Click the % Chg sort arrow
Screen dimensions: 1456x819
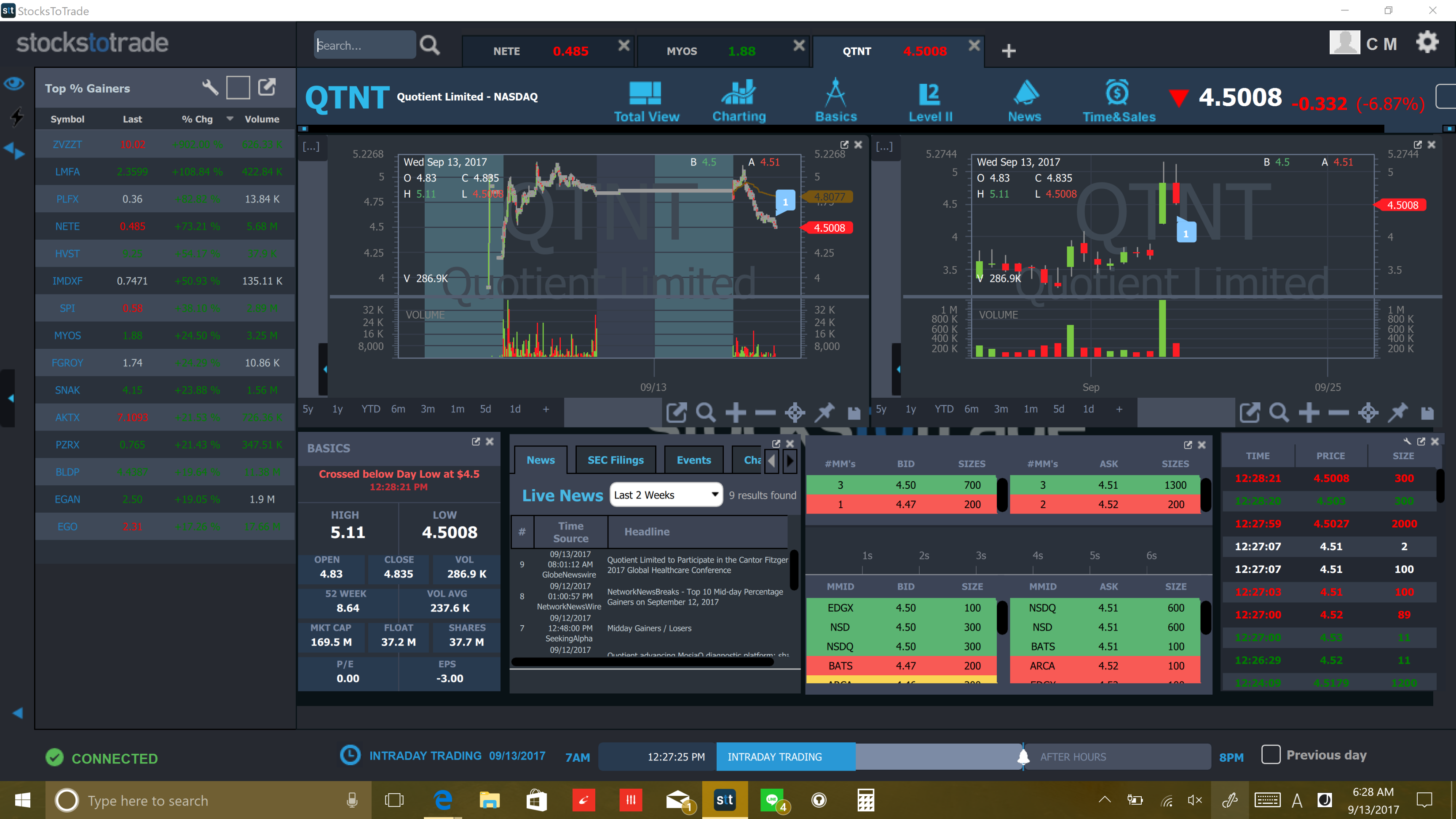tap(230, 119)
